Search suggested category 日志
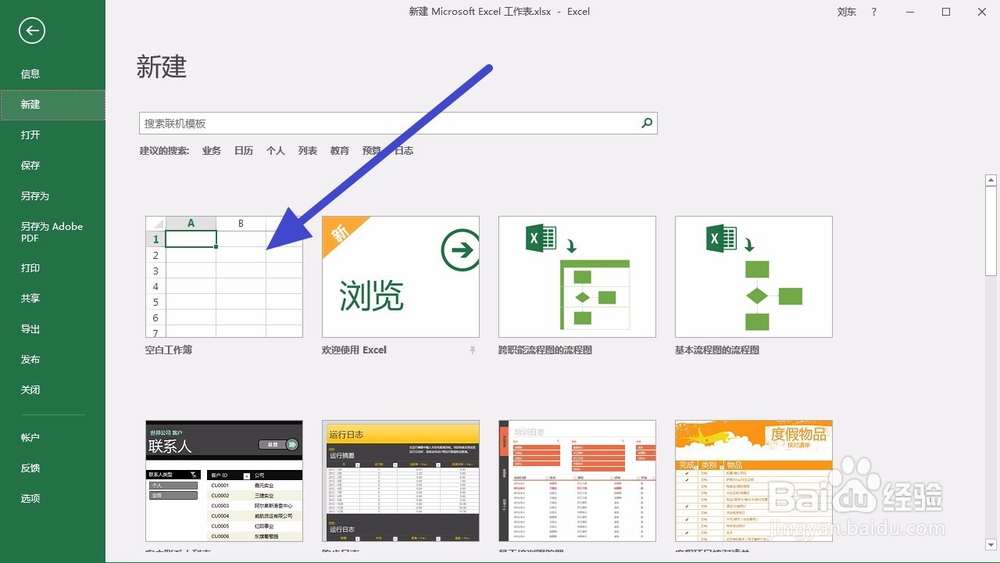Image resolution: width=1000 pixels, height=563 pixels. pos(404,150)
